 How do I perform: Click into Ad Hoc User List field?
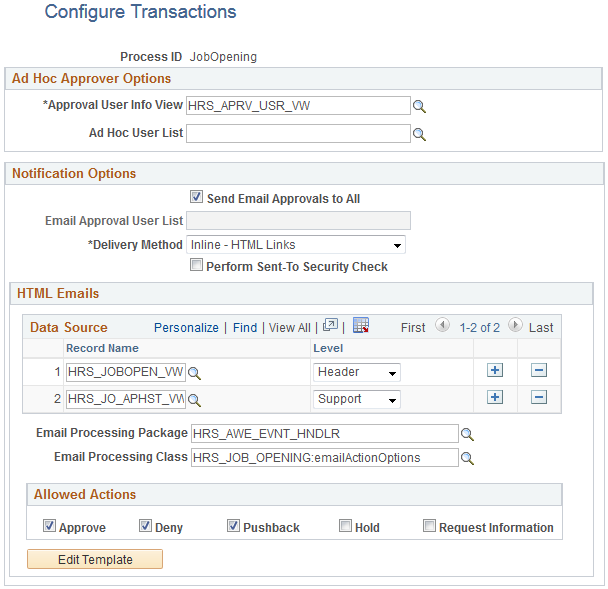298,133
